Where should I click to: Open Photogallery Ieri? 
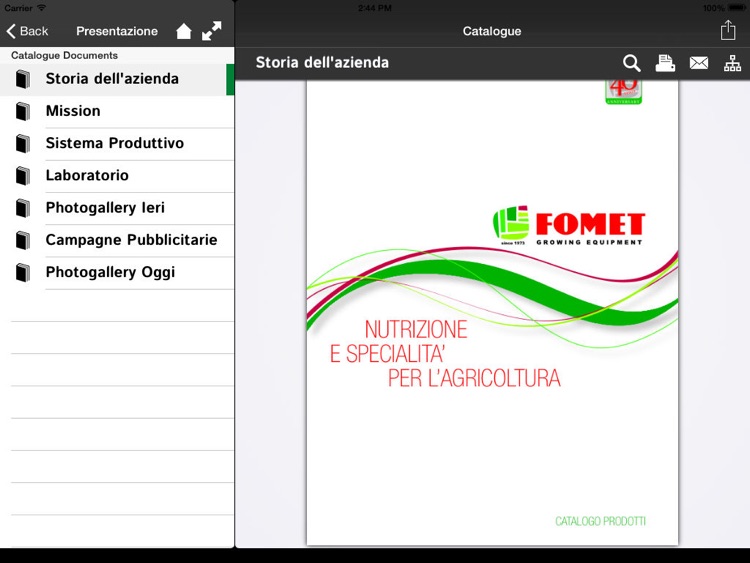pos(117,208)
